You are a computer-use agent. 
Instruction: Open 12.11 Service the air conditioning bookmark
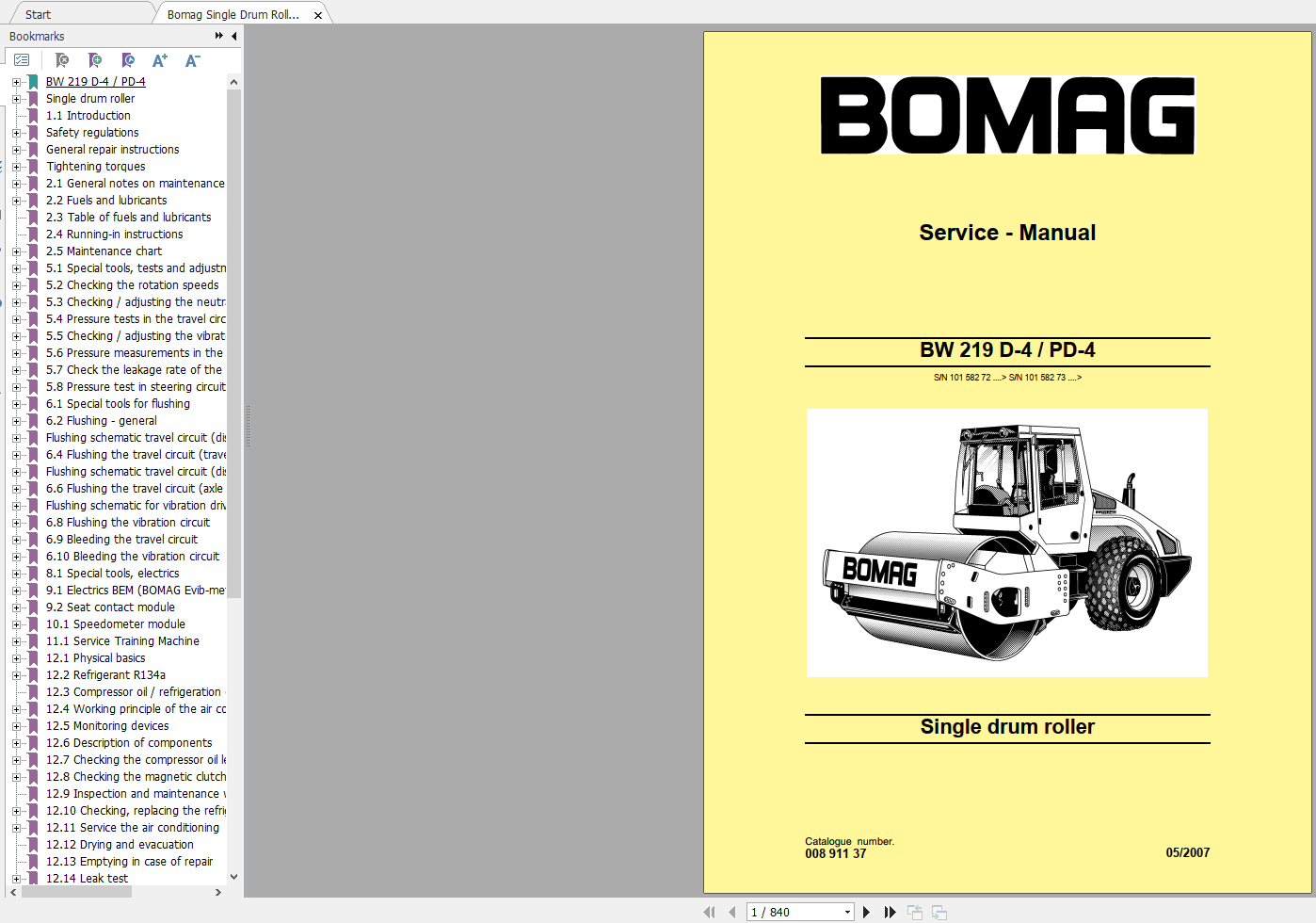pos(133,828)
